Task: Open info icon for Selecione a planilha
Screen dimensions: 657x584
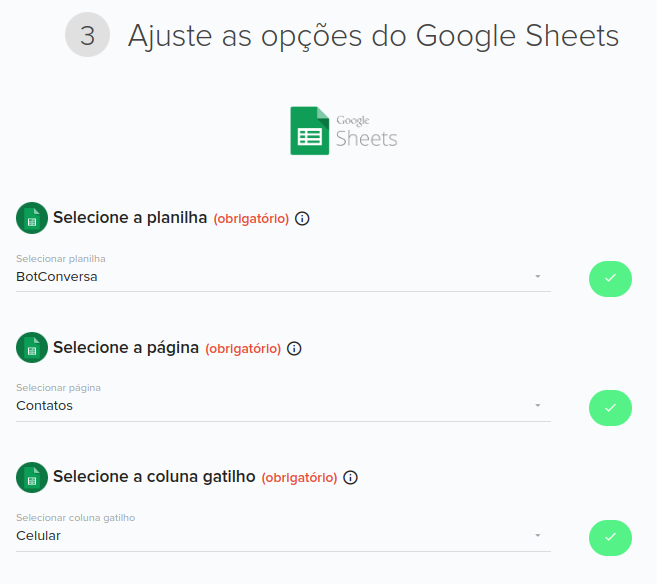Action: pyautogui.click(x=302, y=219)
